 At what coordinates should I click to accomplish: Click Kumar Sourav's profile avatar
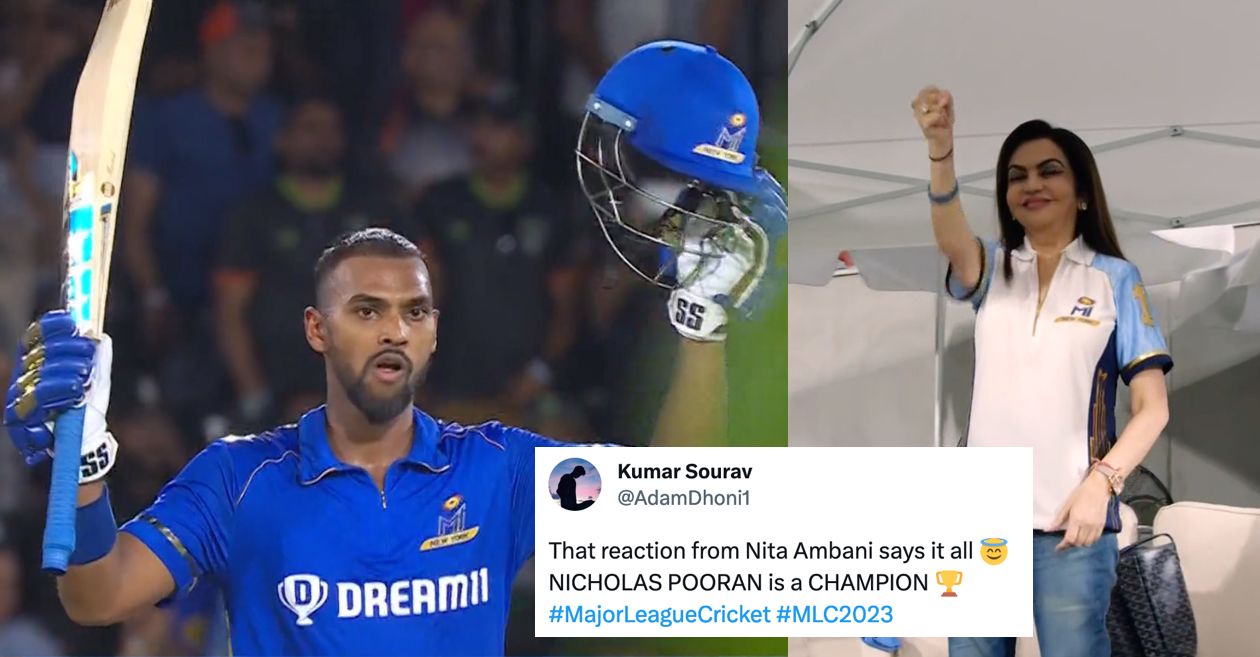click(x=575, y=484)
